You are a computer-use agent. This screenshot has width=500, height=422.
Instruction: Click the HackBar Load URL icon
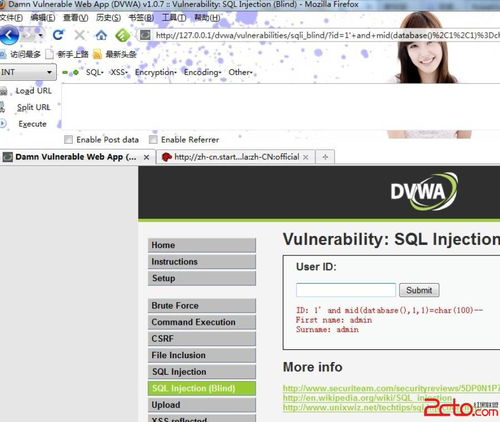[x=3, y=91]
